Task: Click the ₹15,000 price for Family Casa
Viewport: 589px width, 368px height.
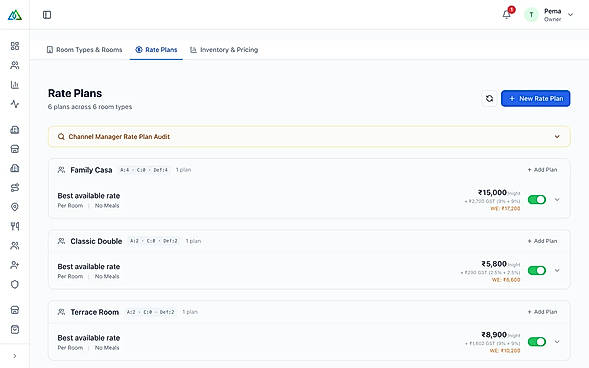Action: click(492, 193)
